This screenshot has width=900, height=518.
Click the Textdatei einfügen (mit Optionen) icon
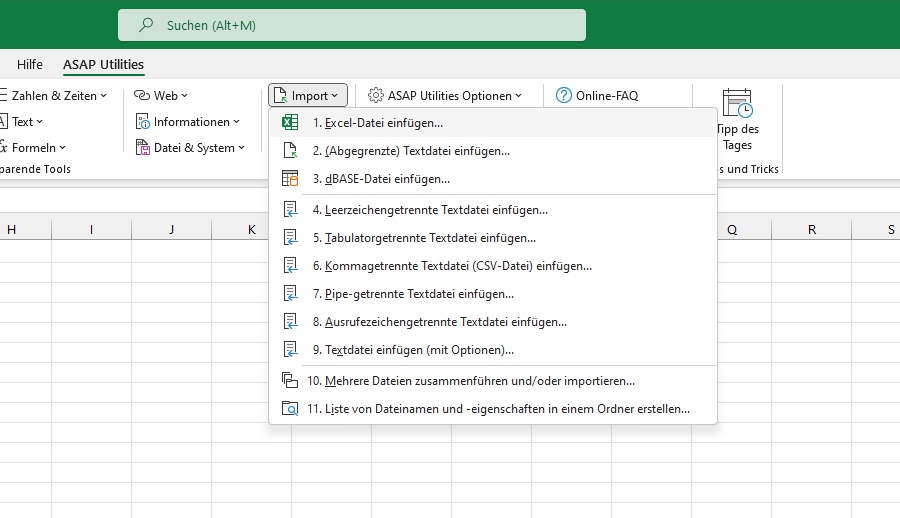coord(290,349)
